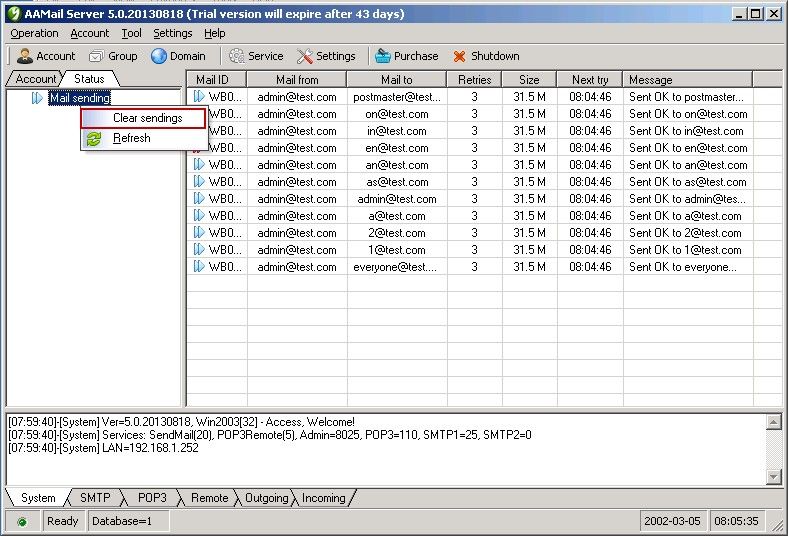Sort by the Retries column header

474,79
